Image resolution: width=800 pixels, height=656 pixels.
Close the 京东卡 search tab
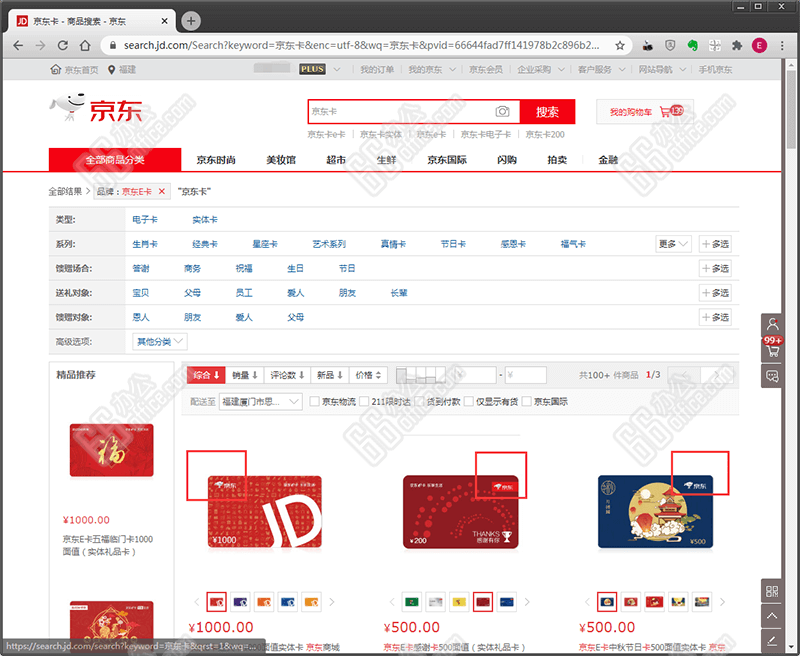pyautogui.click(x=164, y=21)
